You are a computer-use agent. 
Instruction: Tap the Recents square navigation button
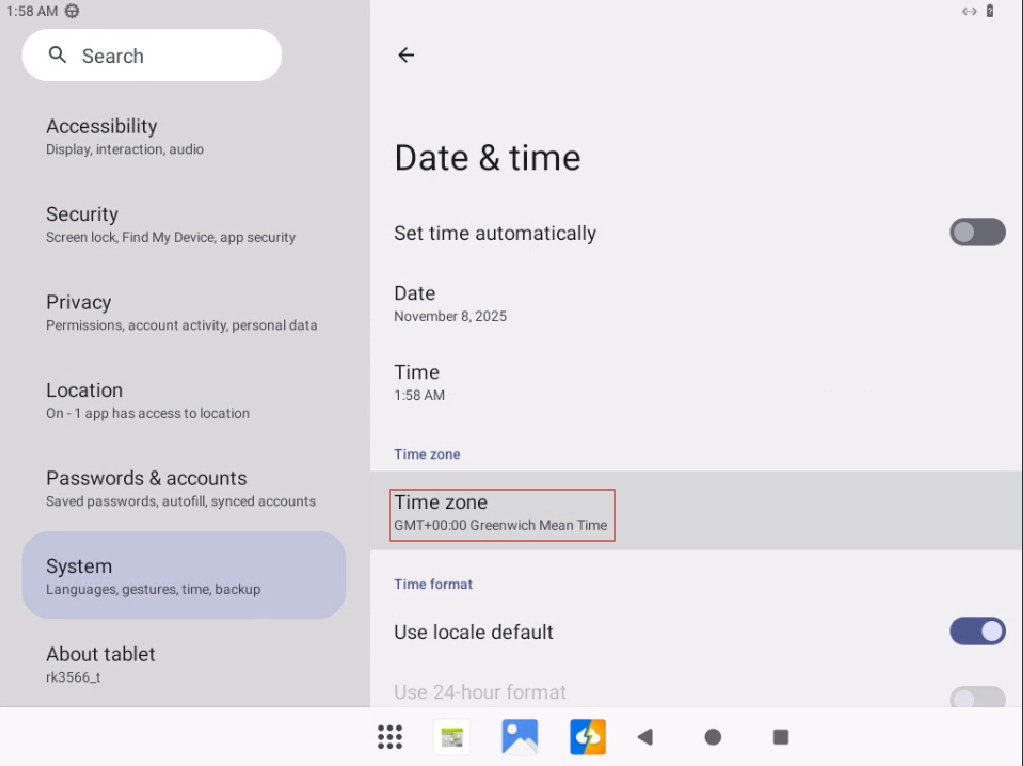pyautogui.click(x=781, y=737)
